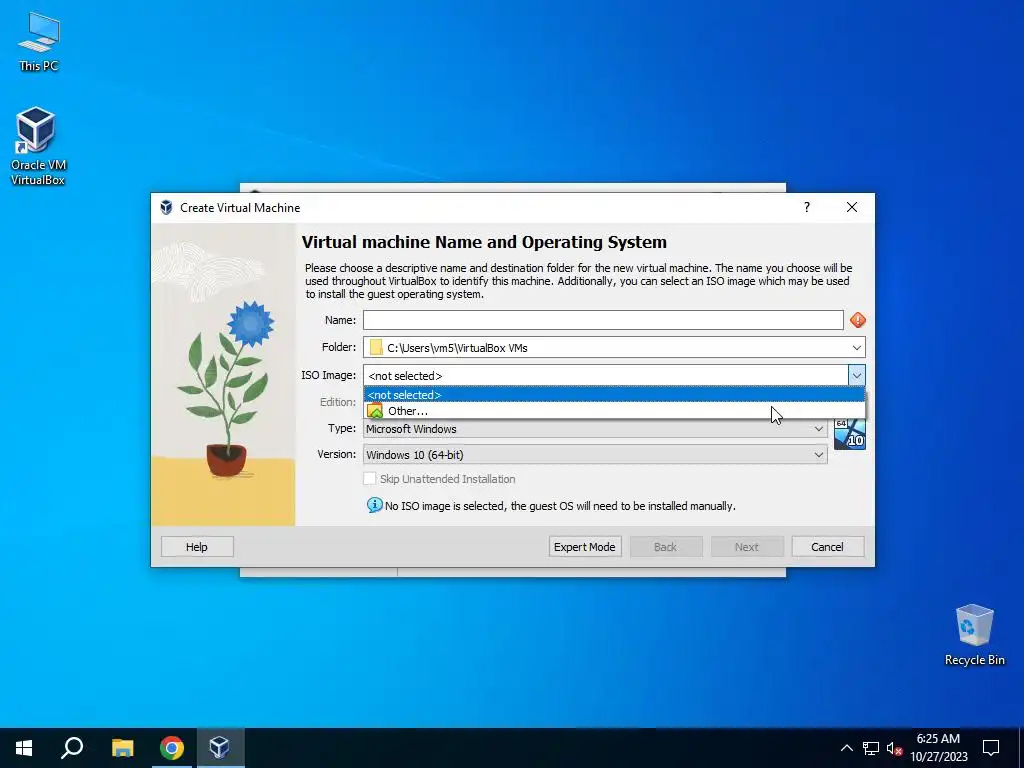The width and height of the screenshot is (1024, 768).
Task: Click the muted speaker volume tray icon
Action: point(894,748)
